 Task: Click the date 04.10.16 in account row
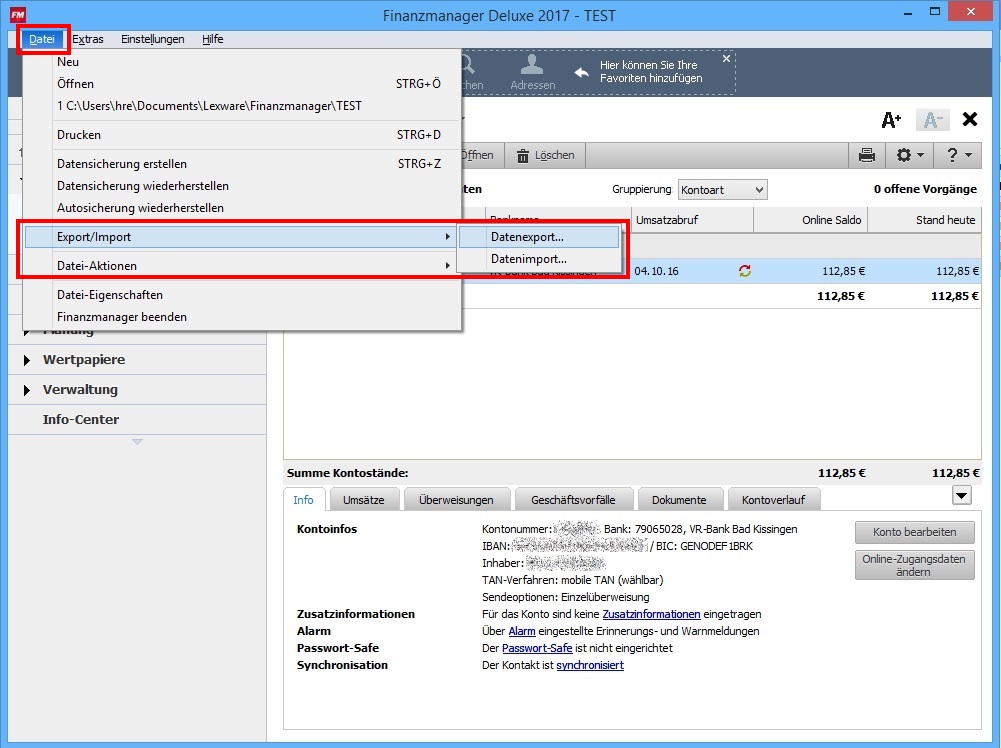point(656,271)
